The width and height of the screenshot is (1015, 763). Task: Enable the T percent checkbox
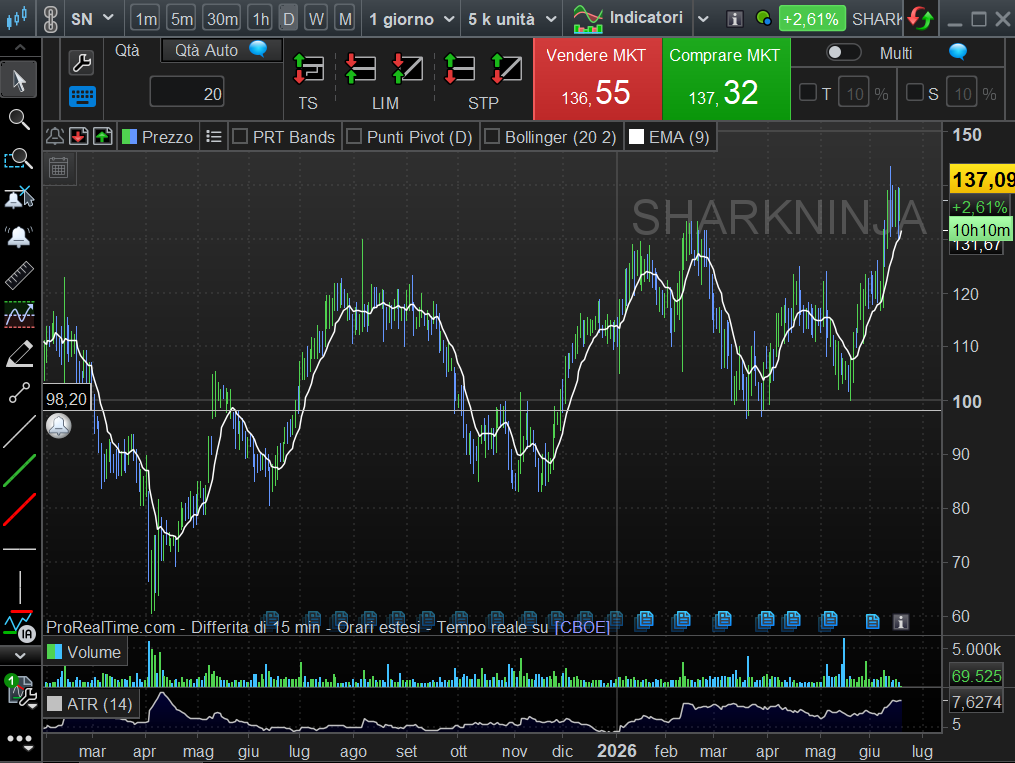(x=808, y=93)
